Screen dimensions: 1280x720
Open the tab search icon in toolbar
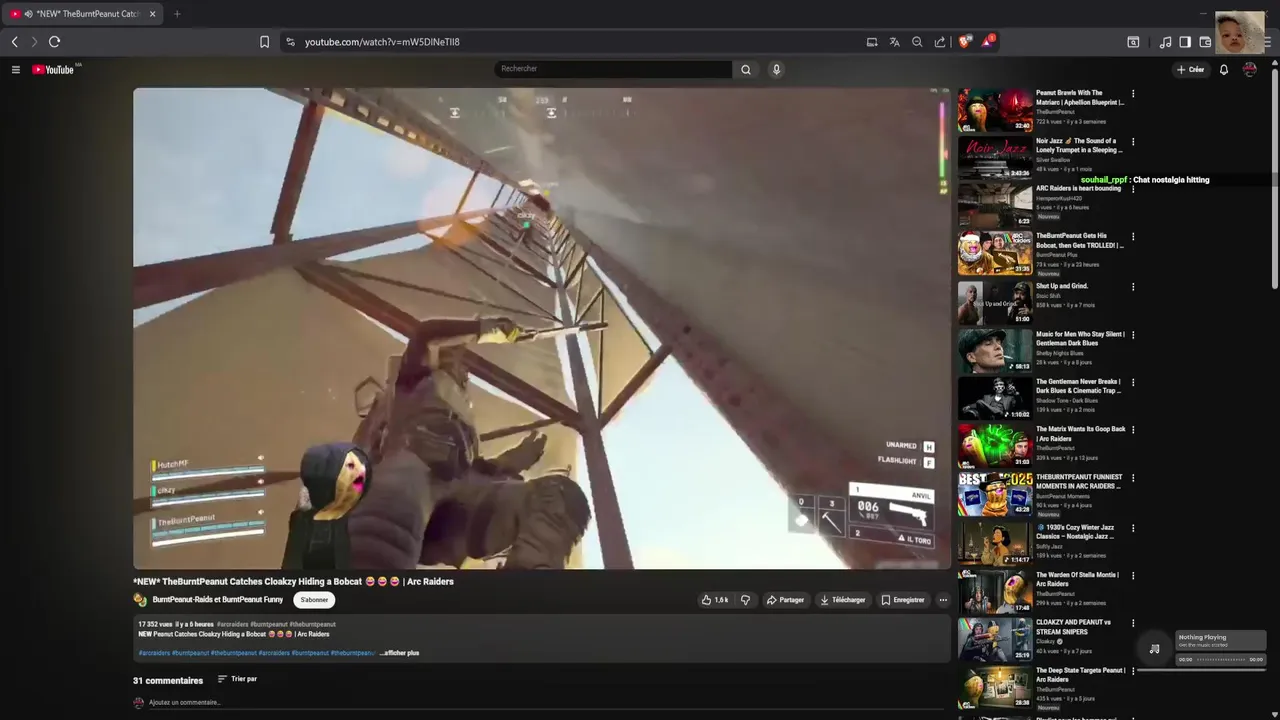[1133, 42]
